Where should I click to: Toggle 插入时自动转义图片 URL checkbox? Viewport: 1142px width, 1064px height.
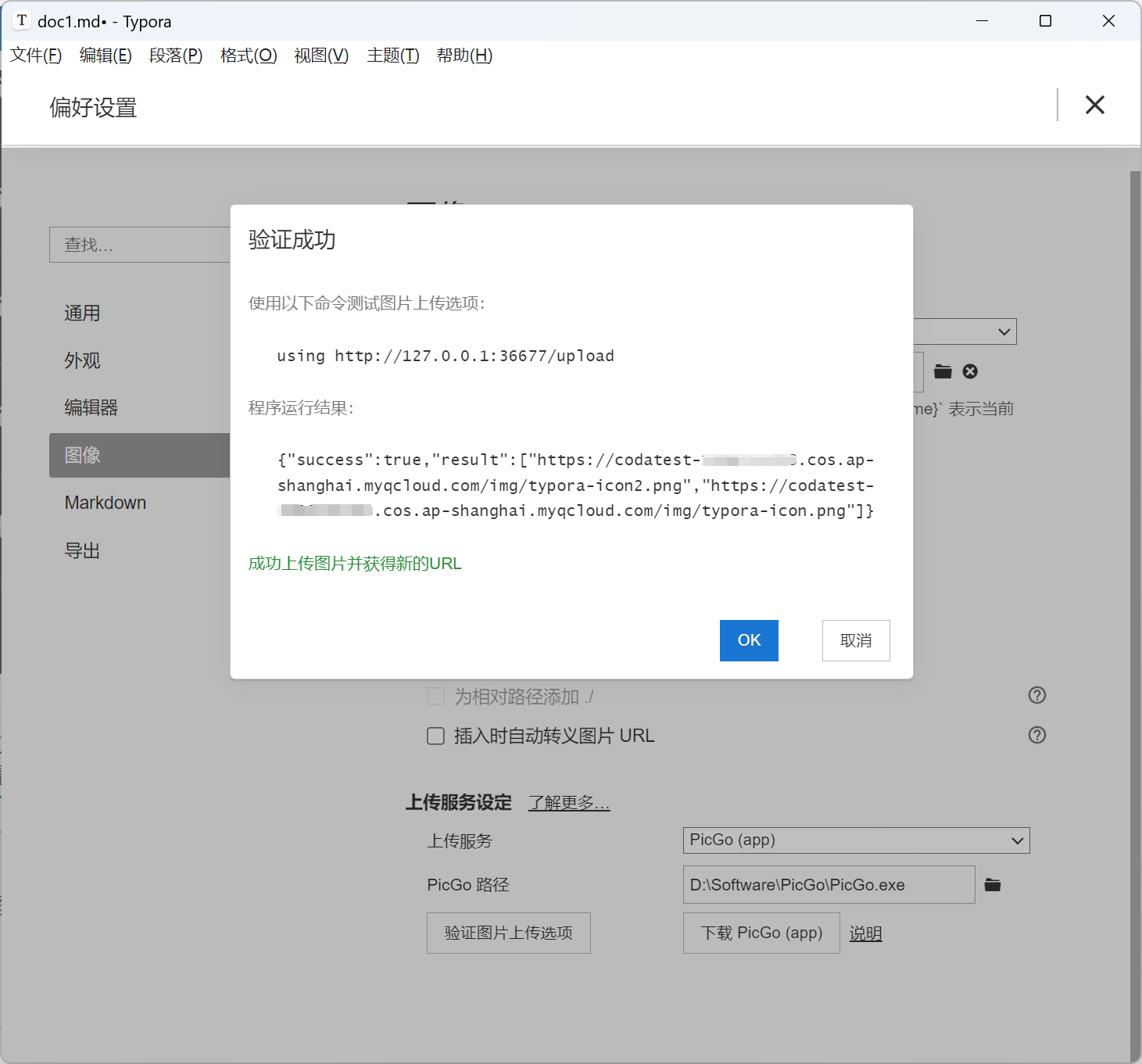[x=435, y=736]
